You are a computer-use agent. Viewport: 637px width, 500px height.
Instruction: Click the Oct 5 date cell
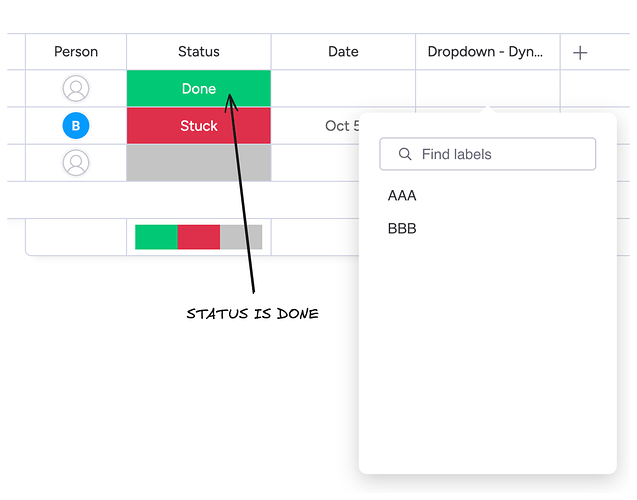click(316, 126)
